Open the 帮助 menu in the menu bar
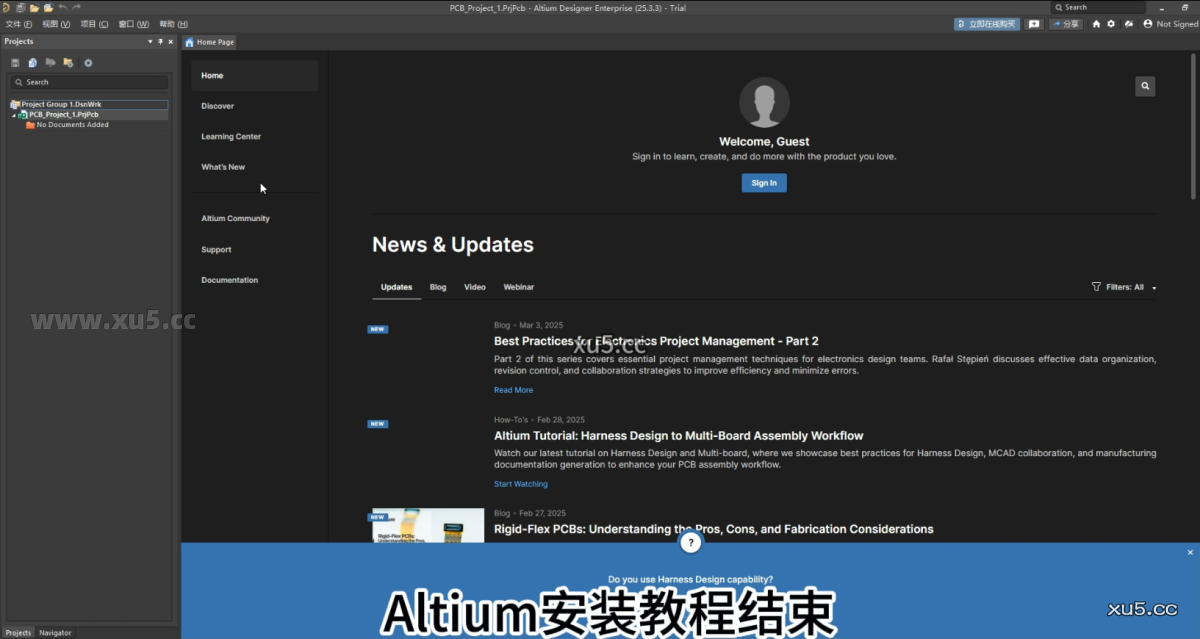Screen dimensions: 1200x639 [169, 23]
